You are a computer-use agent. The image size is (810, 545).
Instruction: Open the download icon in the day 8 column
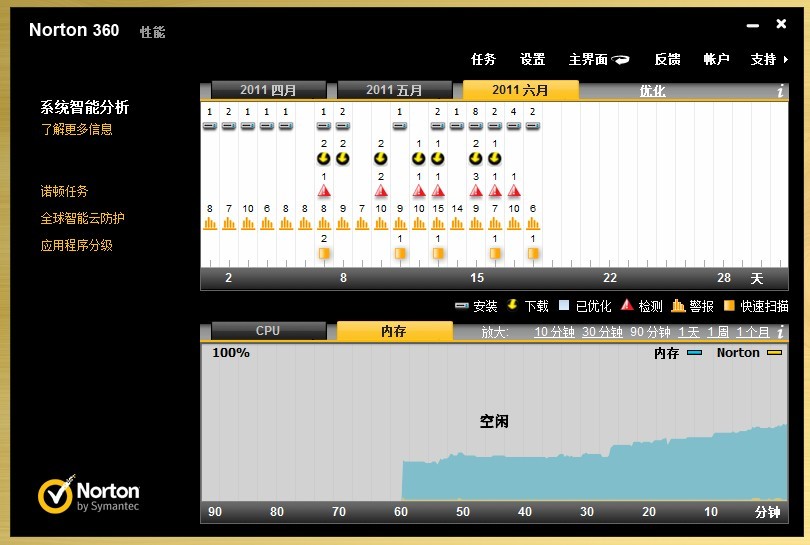342,159
